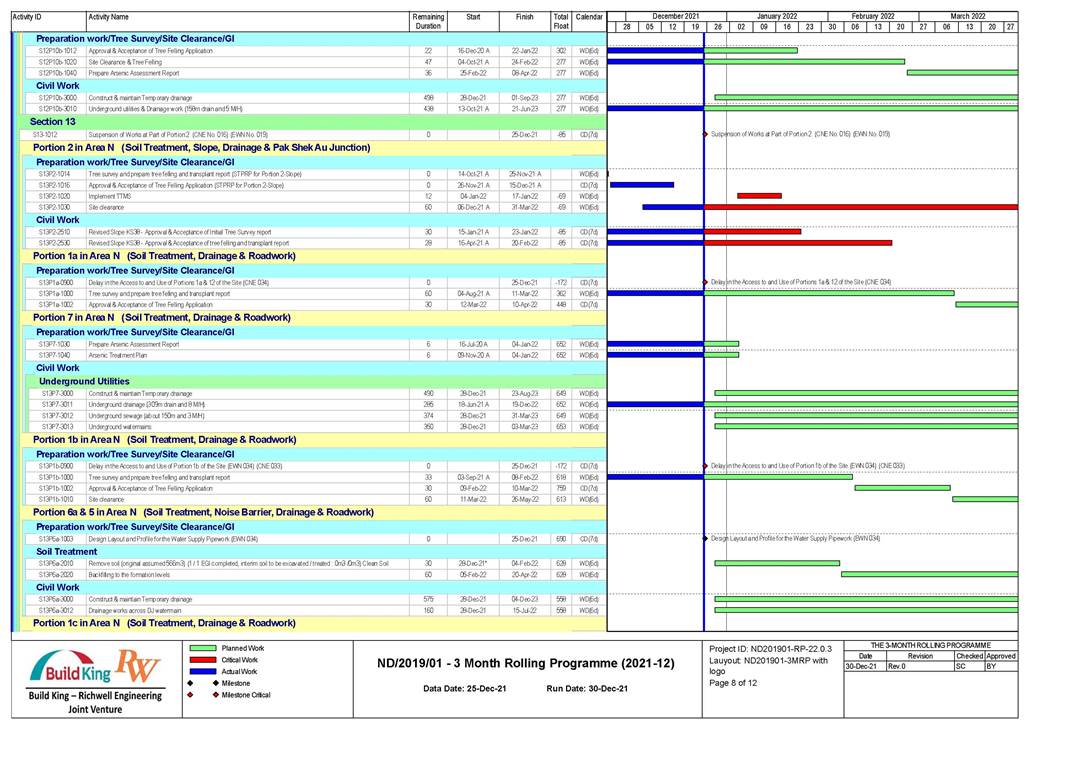The width and height of the screenshot is (1070, 758).
Task: Click green bar for Prepare Arsenic Assessment Report S12P10b-1040
Action: tap(961, 73)
